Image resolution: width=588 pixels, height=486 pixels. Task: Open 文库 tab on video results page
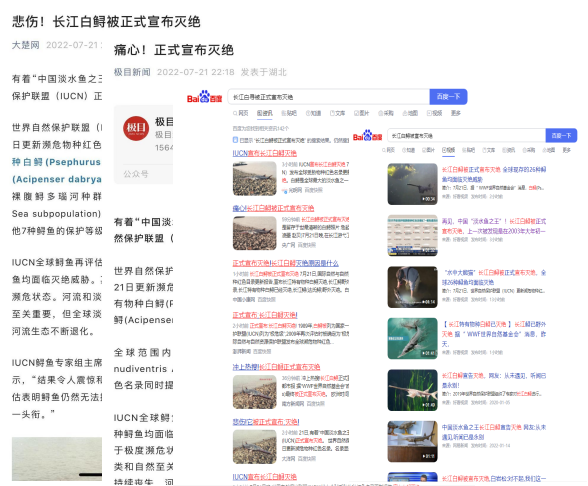click(x=489, y=150)
